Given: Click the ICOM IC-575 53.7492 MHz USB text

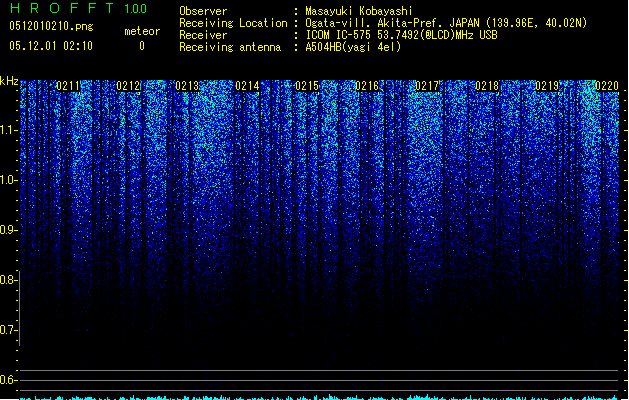Looking at the screenshot, I should [x=401, y=35].
